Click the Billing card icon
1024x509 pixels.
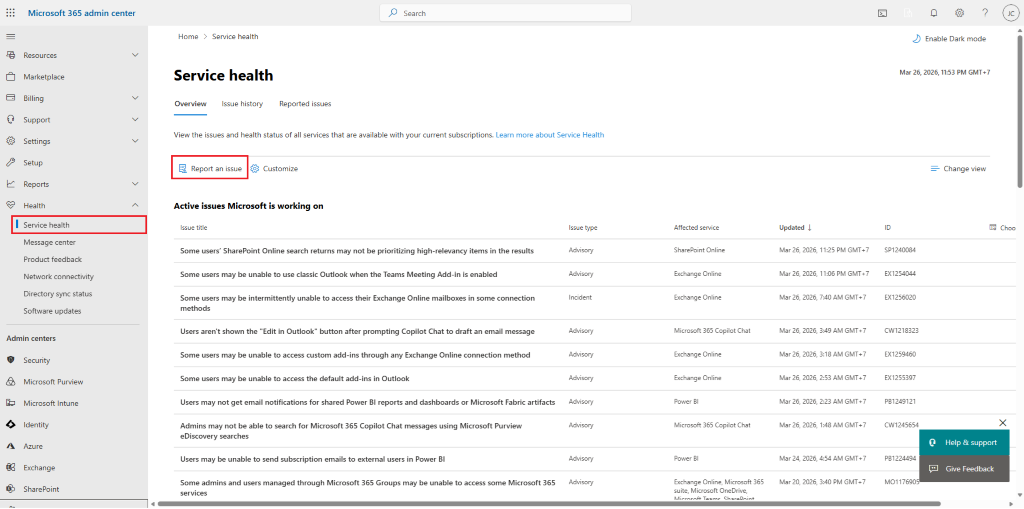10,98
